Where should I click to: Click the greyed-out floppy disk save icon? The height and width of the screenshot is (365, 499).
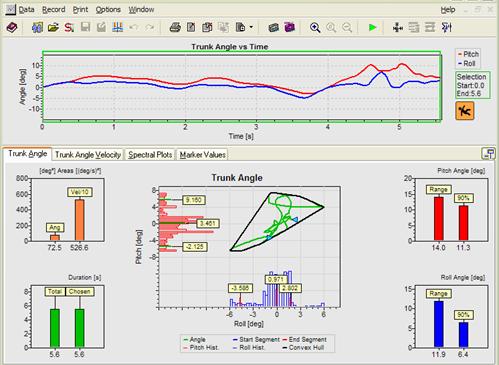point(85,27)
